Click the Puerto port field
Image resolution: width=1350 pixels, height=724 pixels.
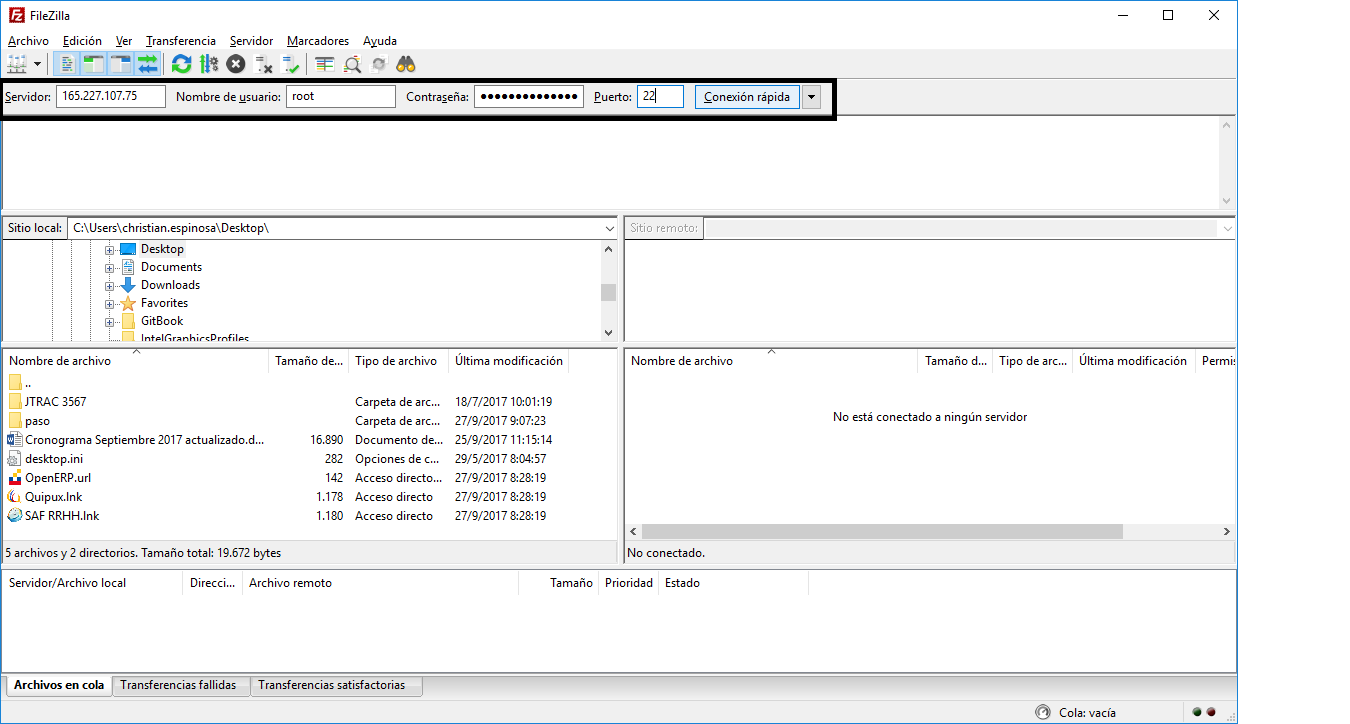click(x=660, y=97)
